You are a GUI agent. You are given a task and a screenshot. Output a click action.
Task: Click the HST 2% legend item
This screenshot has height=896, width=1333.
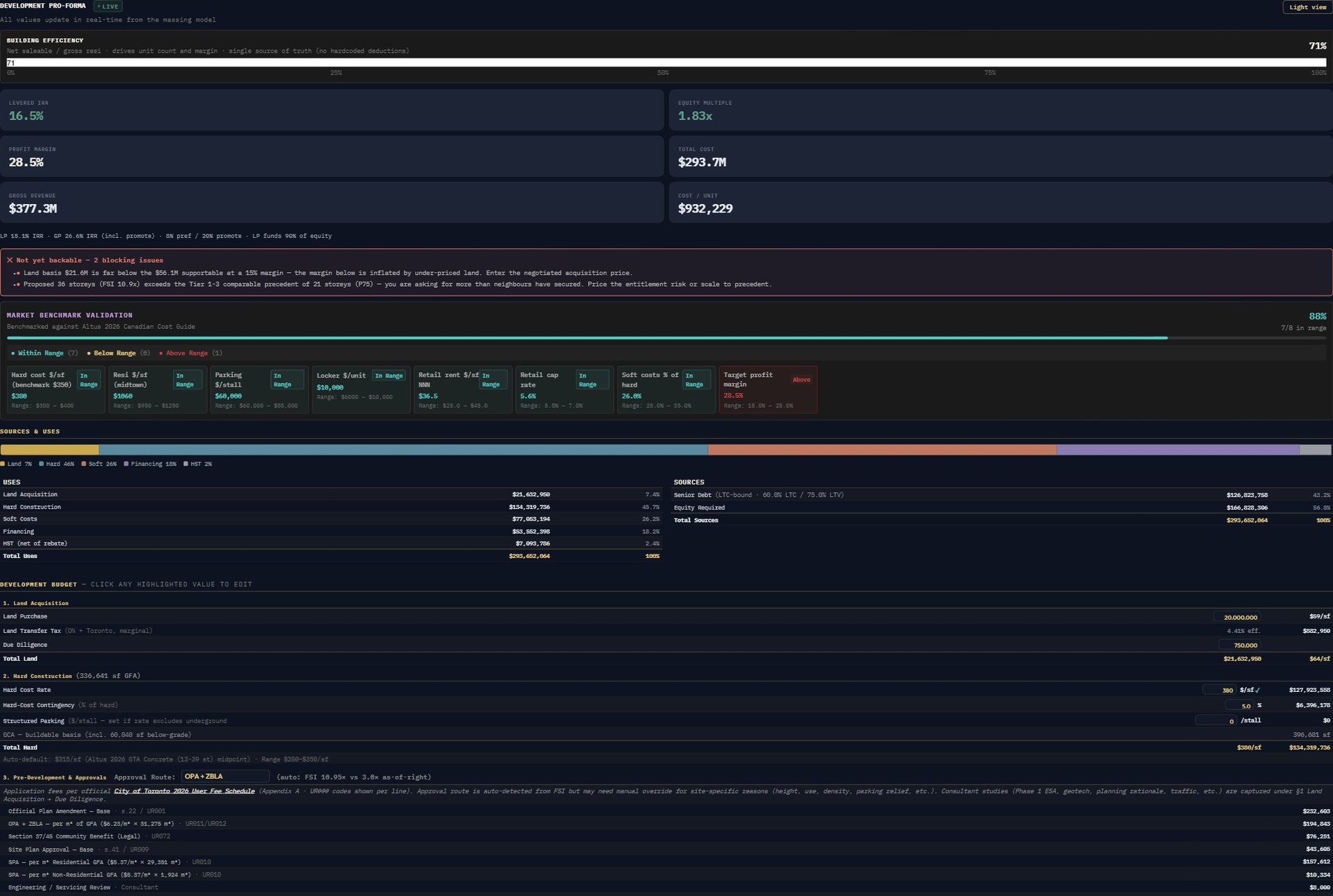pos(198,464)
